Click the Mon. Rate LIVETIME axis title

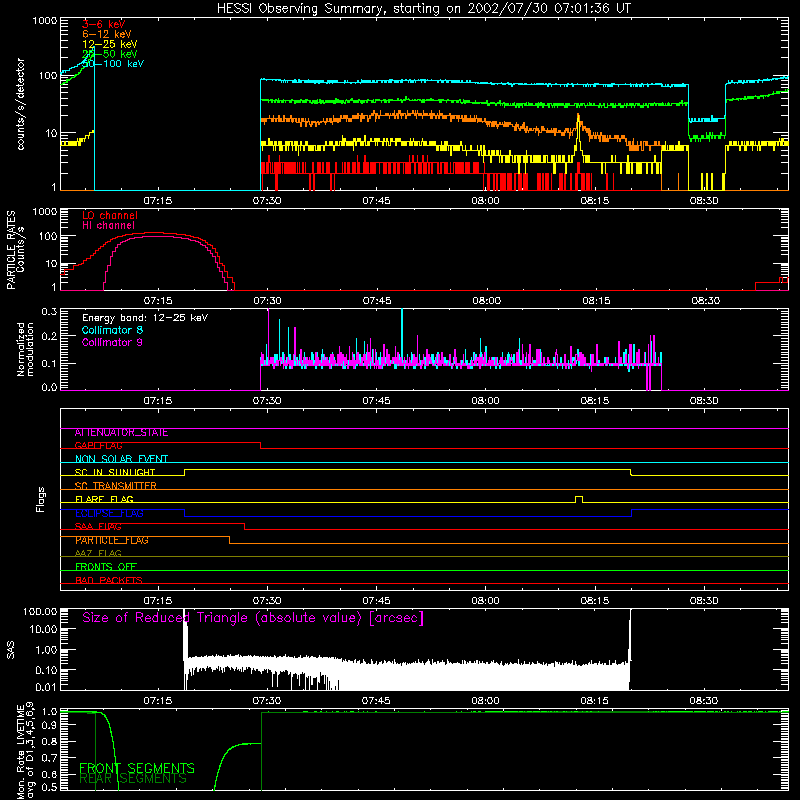pyautogui.click(x=20, y=753)
